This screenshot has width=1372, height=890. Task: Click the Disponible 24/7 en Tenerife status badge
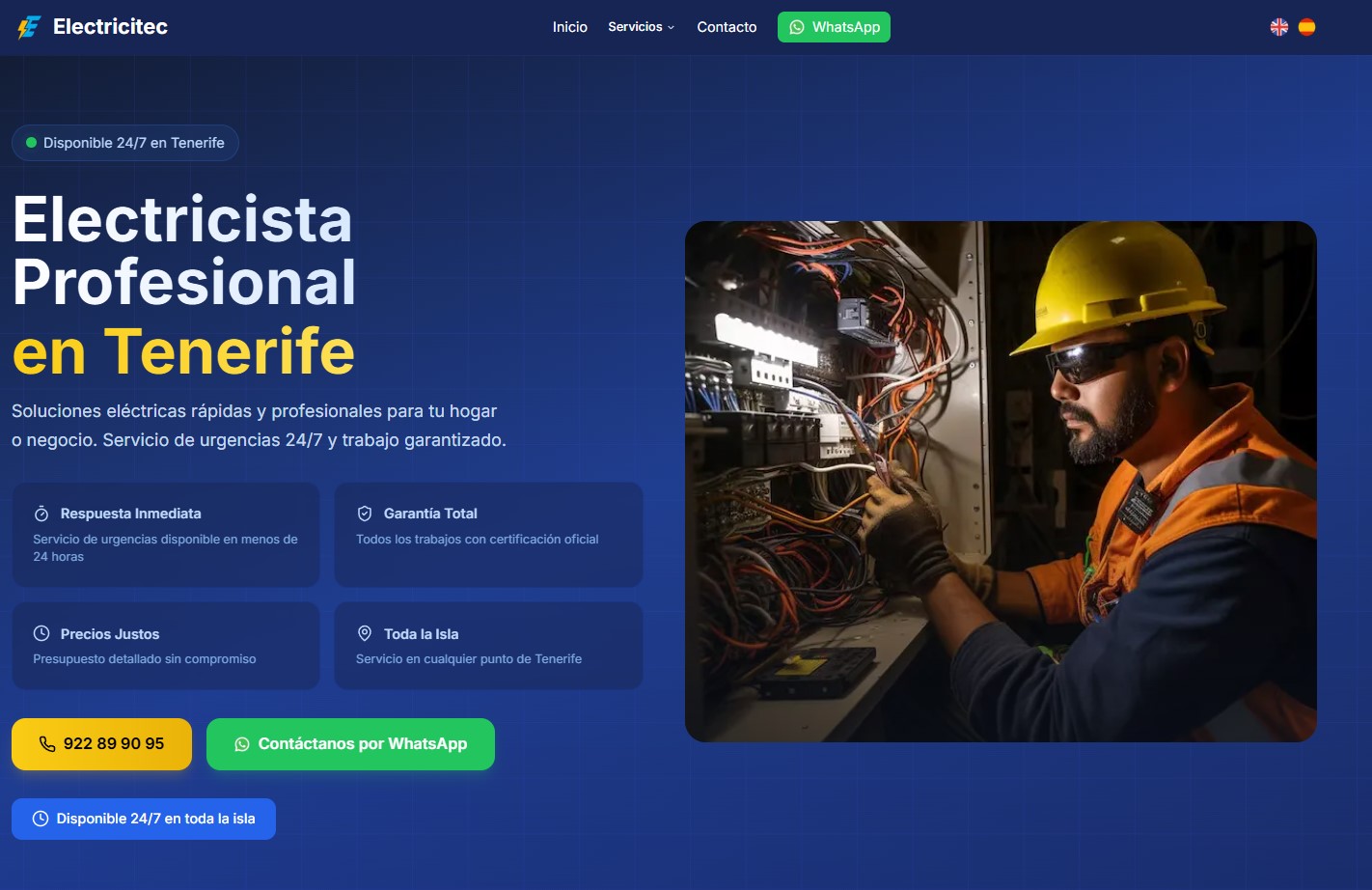[125, 143]
